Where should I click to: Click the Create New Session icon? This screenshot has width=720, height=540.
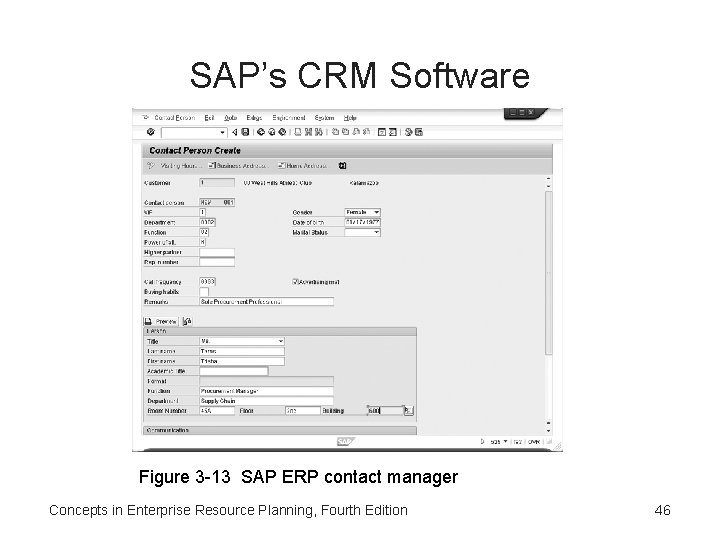point(382,132)
